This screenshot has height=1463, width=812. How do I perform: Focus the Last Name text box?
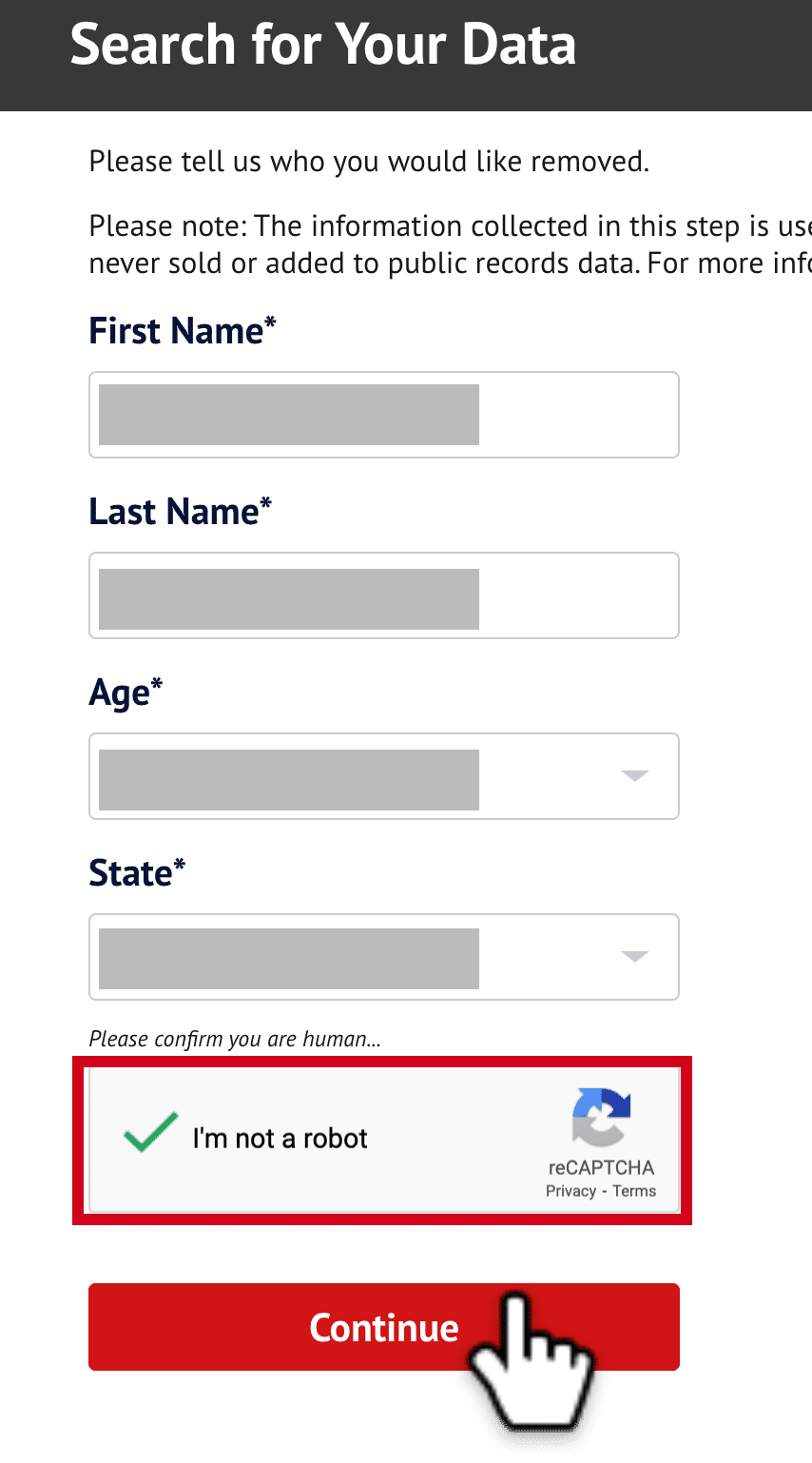pyautogui.click(x=384, y=595)
